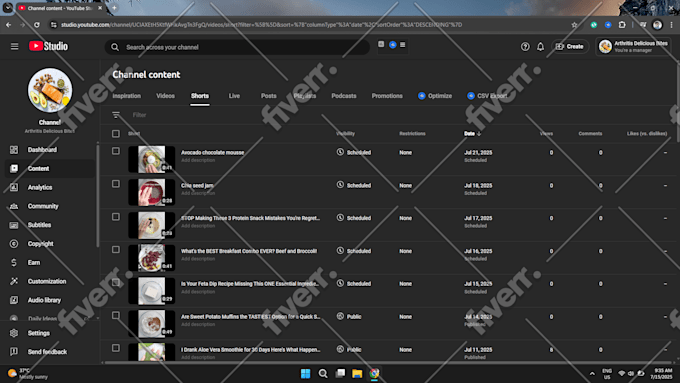Open Avocado chocolate mousse thumbnail
This screenshot has width=680, height=383.
[x=151, y=159]
